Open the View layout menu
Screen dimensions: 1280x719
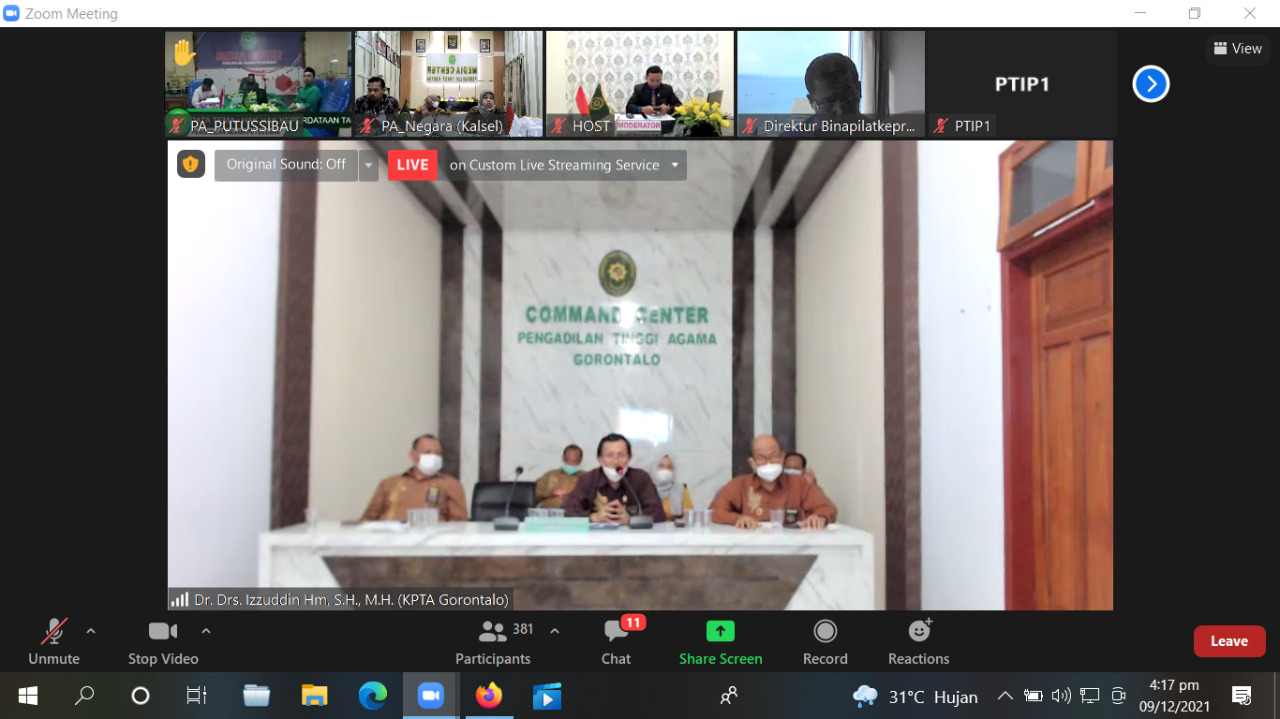coord(1238,49)
